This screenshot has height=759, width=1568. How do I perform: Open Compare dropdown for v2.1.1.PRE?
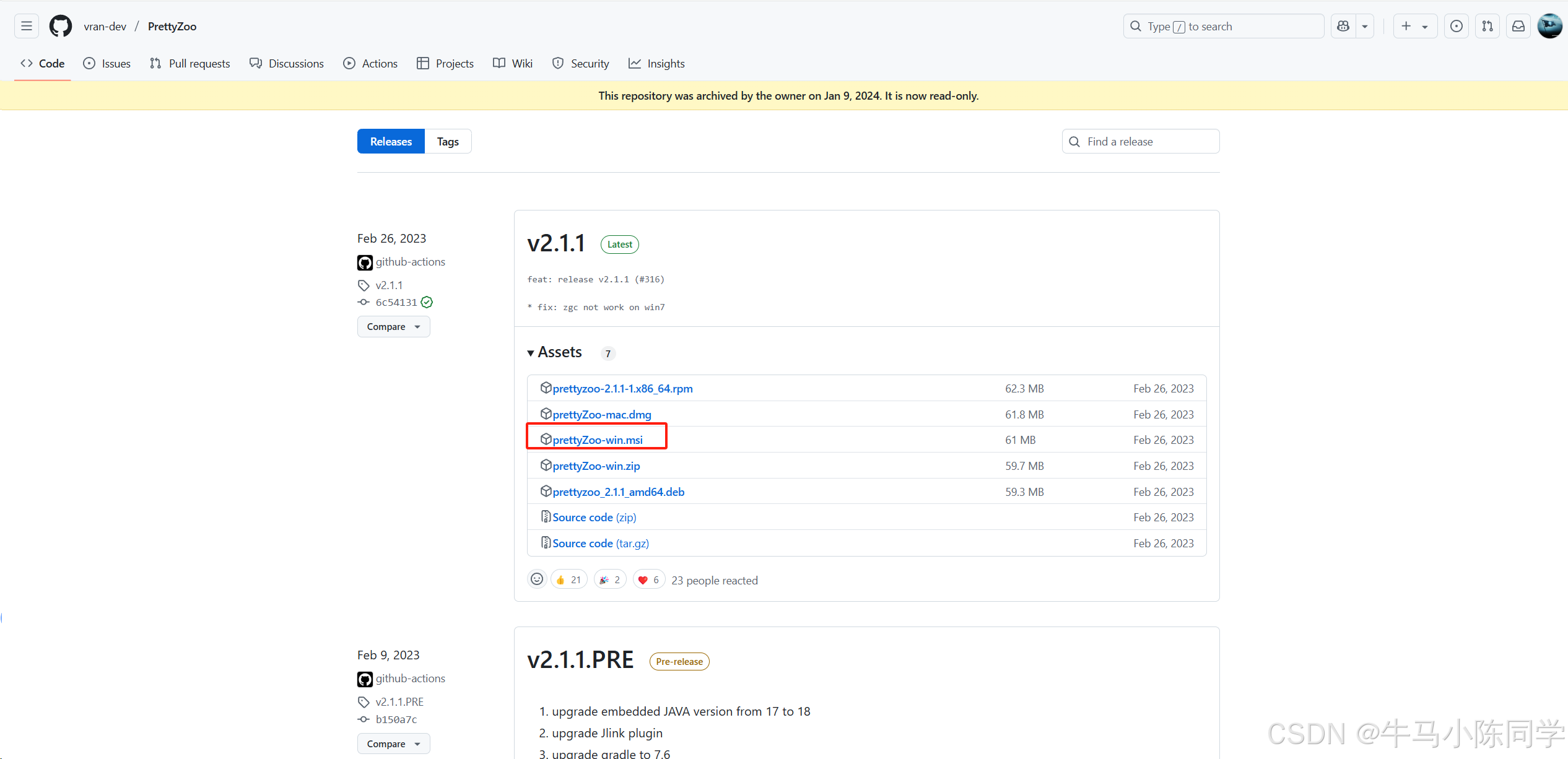pyautogui.click(x=393, y=744)
